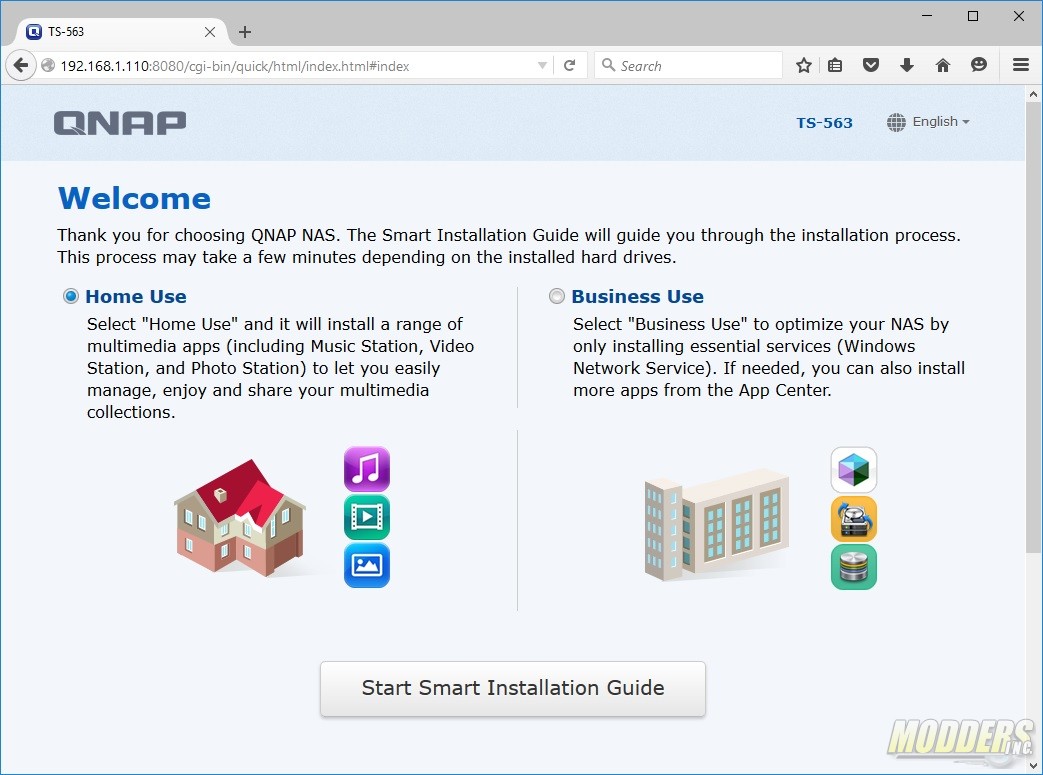This screenshot has width=1043, height=775.
Task: Go back with the browser back arrow
Action: 21,65
